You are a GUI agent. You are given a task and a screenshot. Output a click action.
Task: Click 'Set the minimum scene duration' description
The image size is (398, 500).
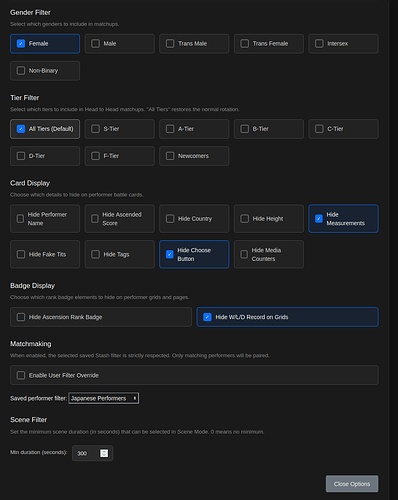pyautogui.click(x=137, y=432)
